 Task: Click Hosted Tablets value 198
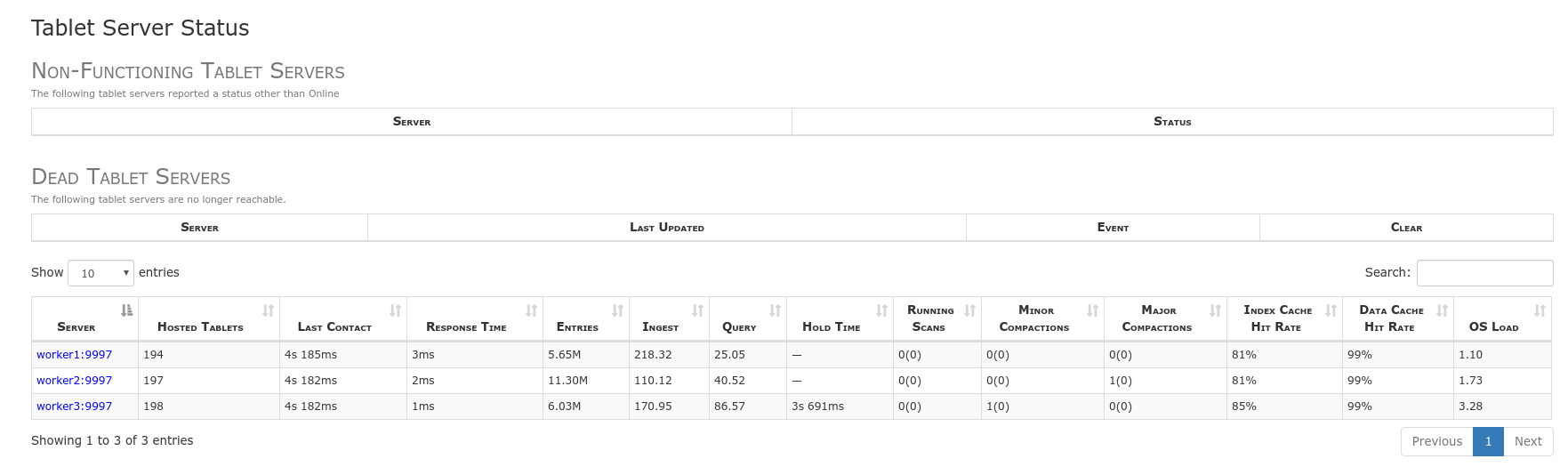[x=153, y=407]
